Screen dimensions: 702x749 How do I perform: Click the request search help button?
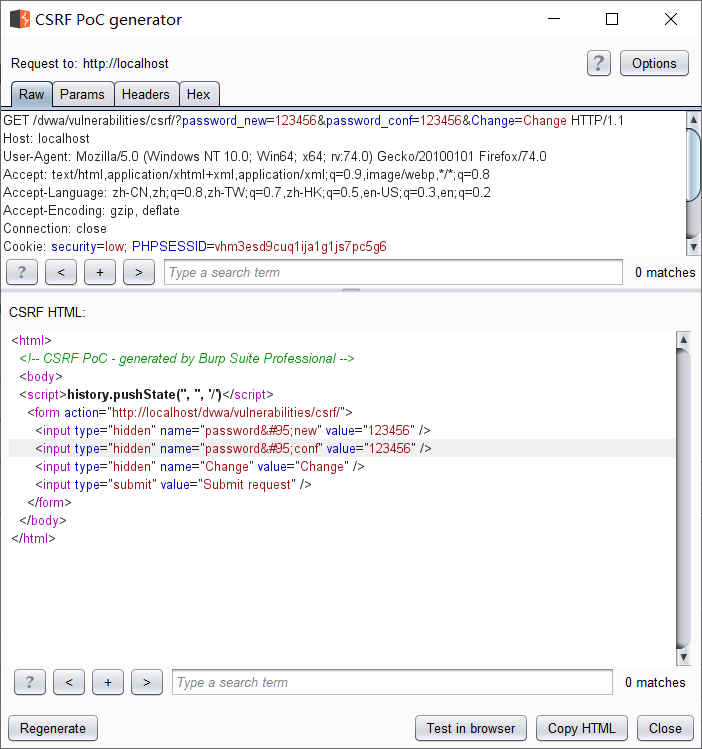21,272
